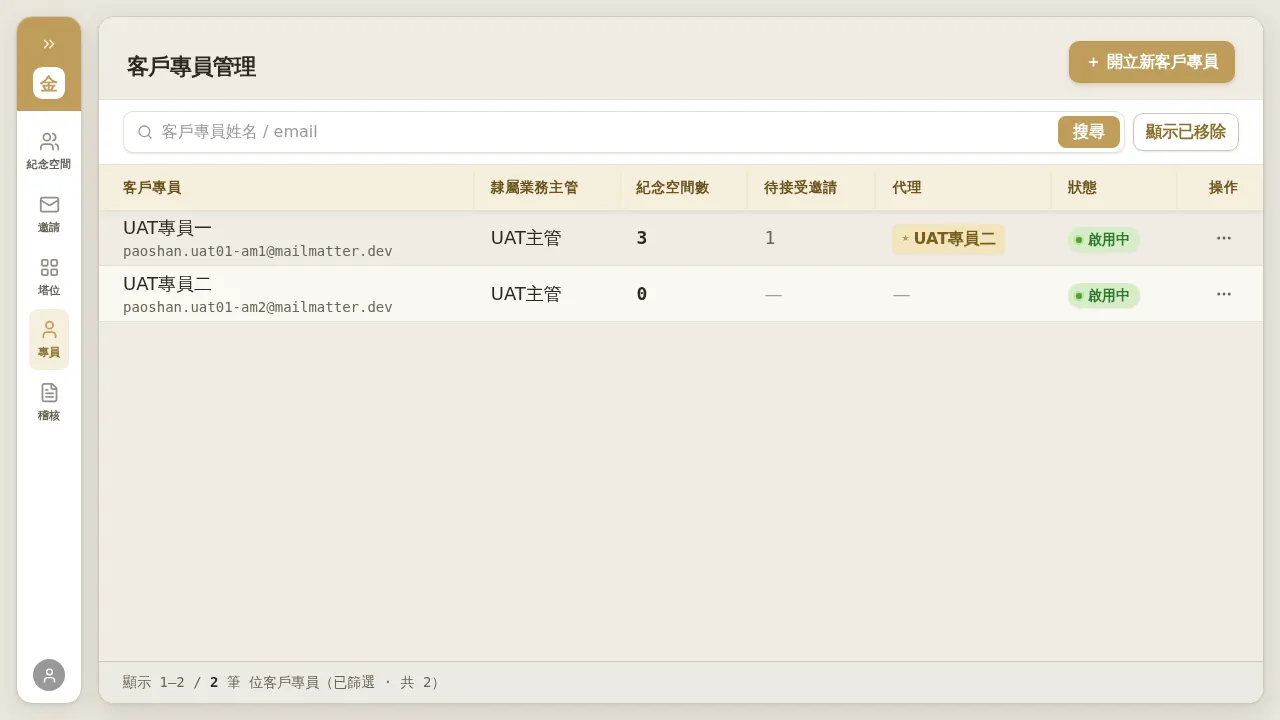Click the name UAT專員一 in first column

(x=167, y=228)
